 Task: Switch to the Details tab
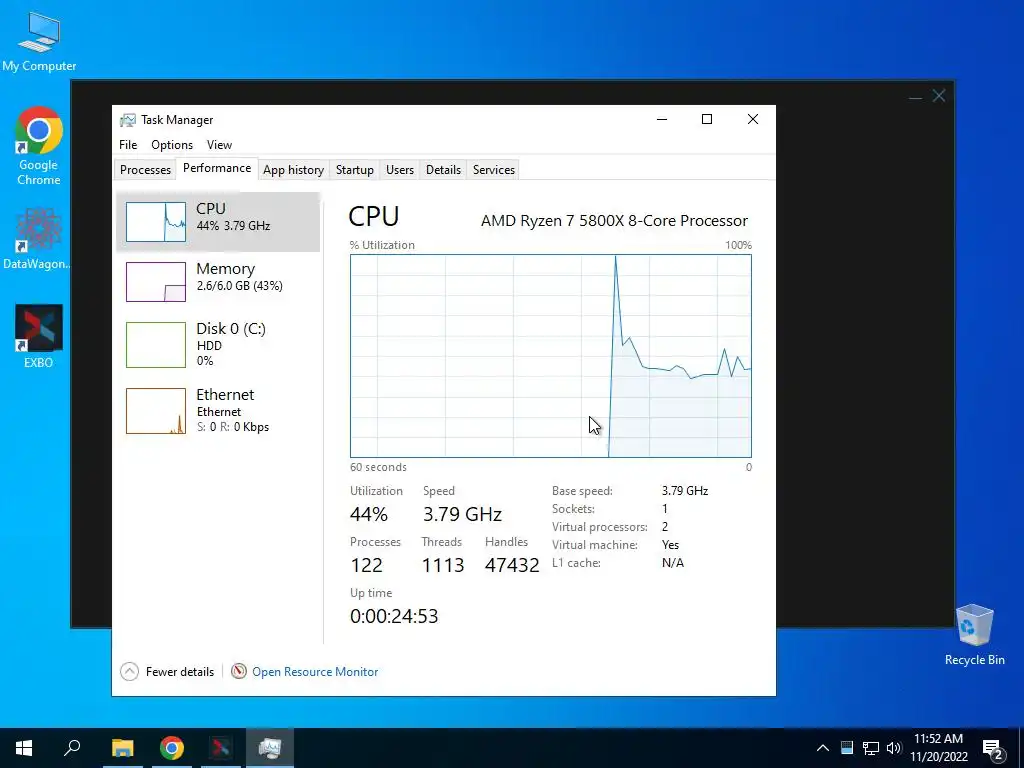click(443, 170)
